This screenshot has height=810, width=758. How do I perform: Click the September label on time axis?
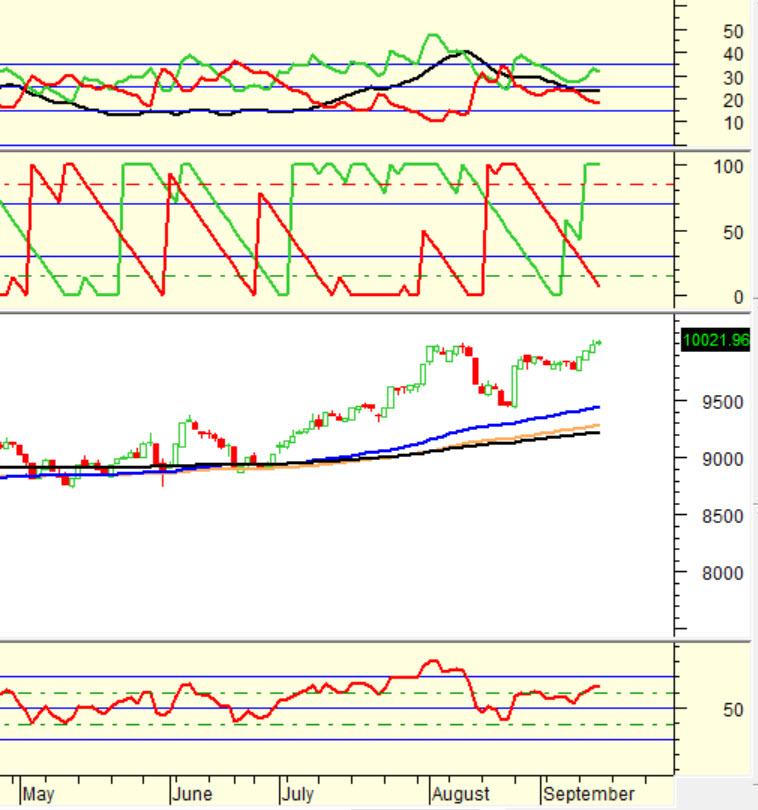click(x=589, y=794)
